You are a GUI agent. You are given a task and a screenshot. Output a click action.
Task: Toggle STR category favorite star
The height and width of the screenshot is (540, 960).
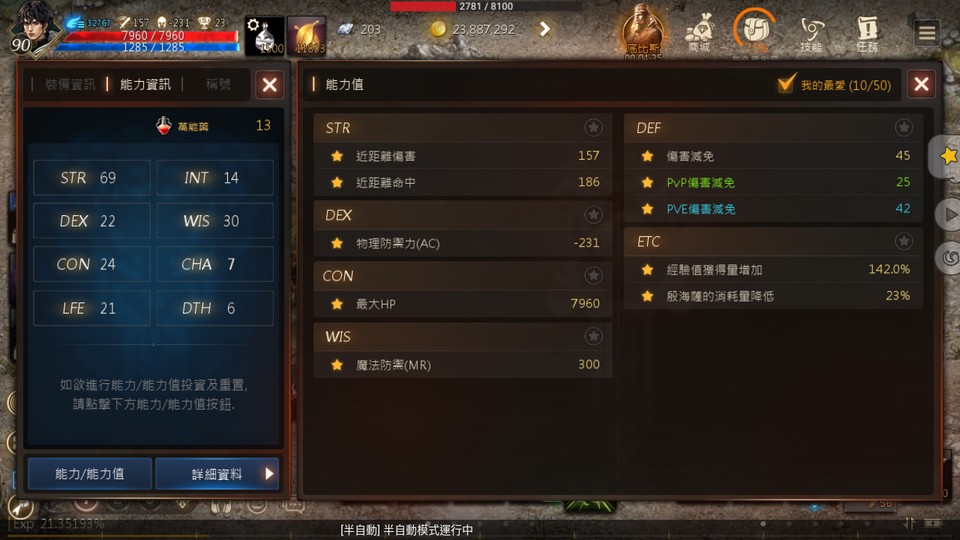click(593, 127)
